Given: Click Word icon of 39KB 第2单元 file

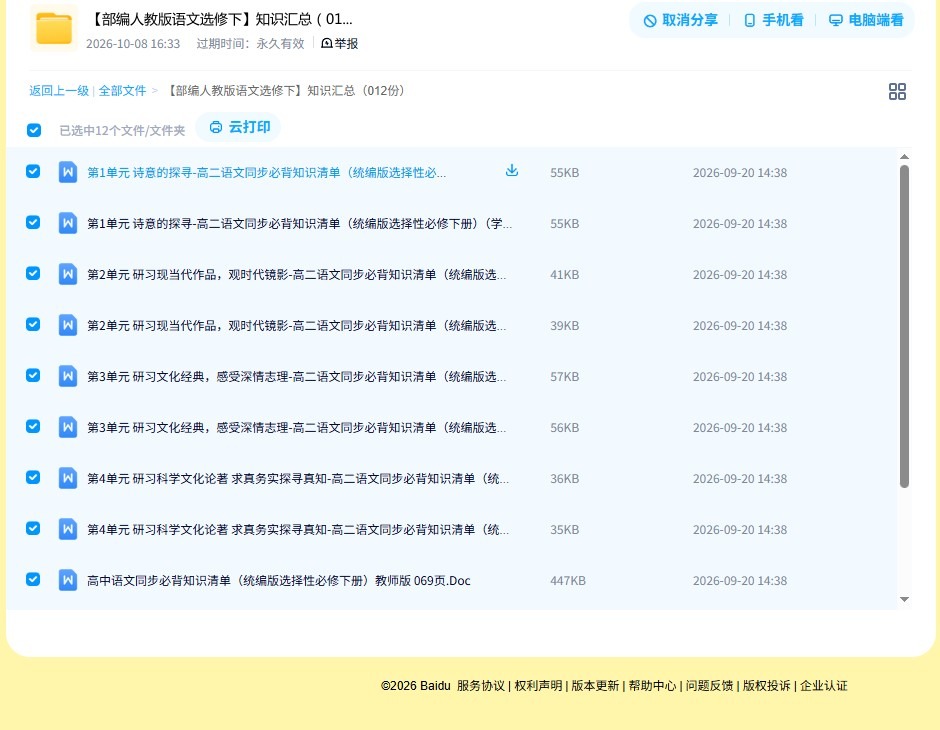Looking at the screenshot, I should 68,325.
